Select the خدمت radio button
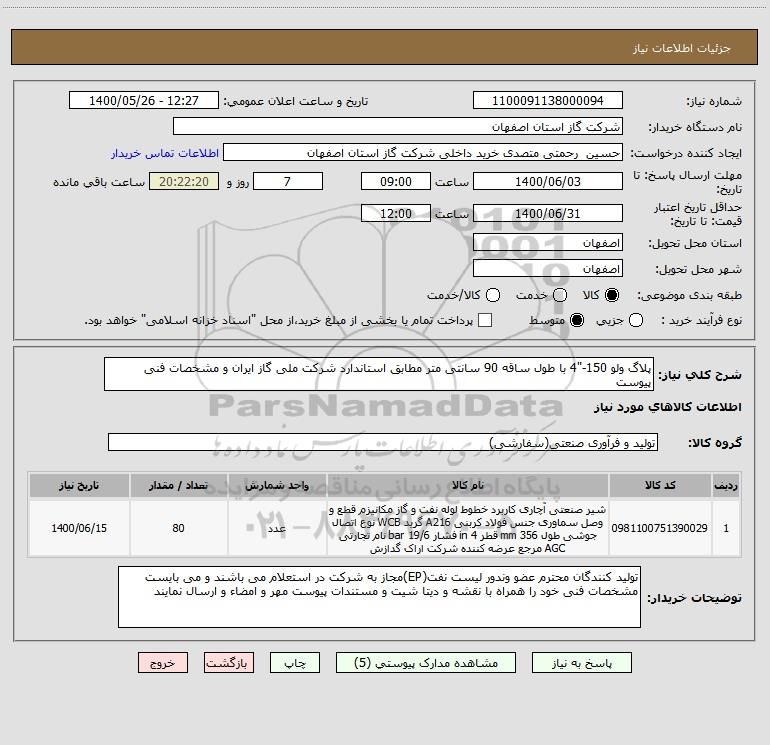 (x=559, y=295)
